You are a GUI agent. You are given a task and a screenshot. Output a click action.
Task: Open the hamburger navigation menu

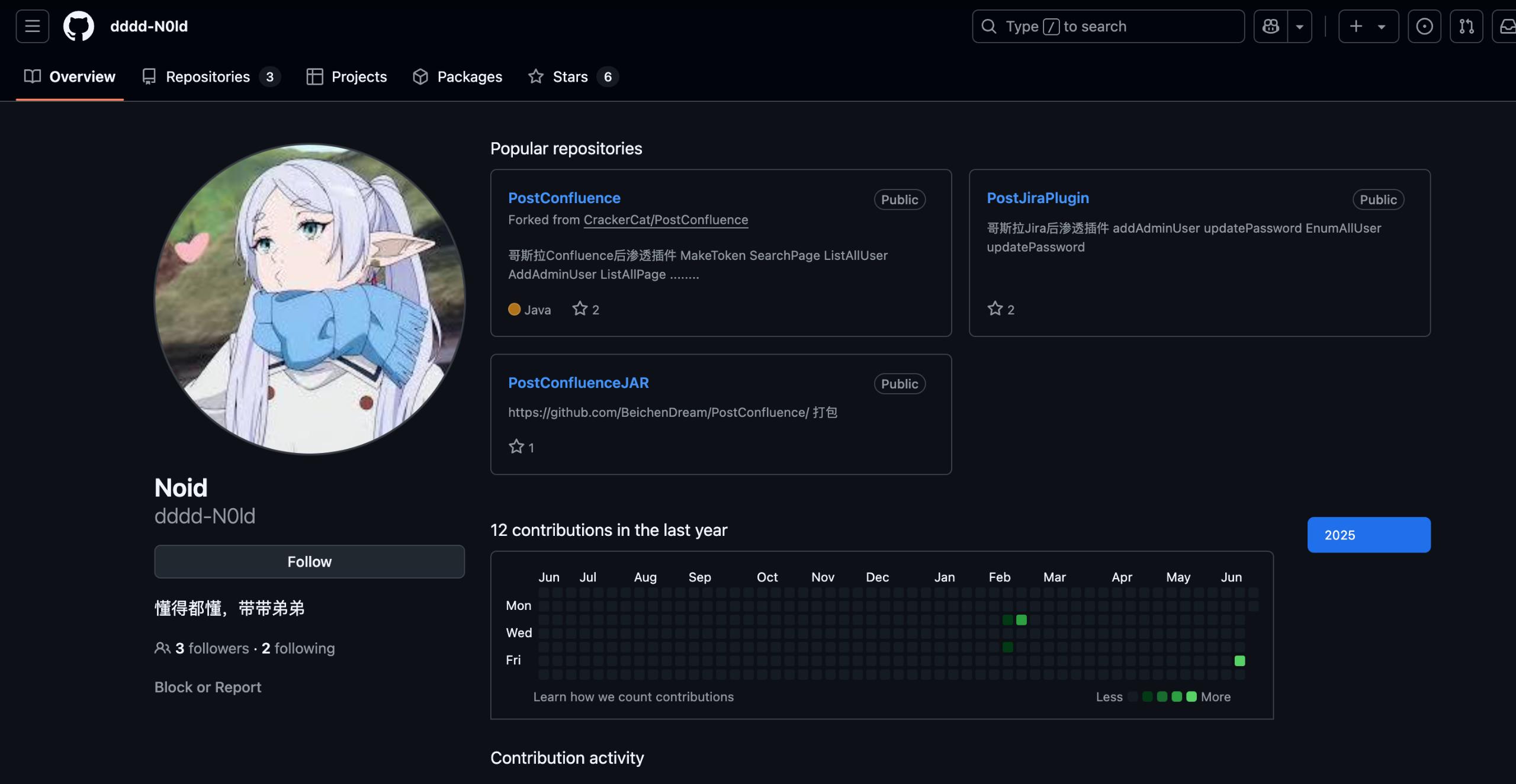pyautogui.click(x=33, y=26)
